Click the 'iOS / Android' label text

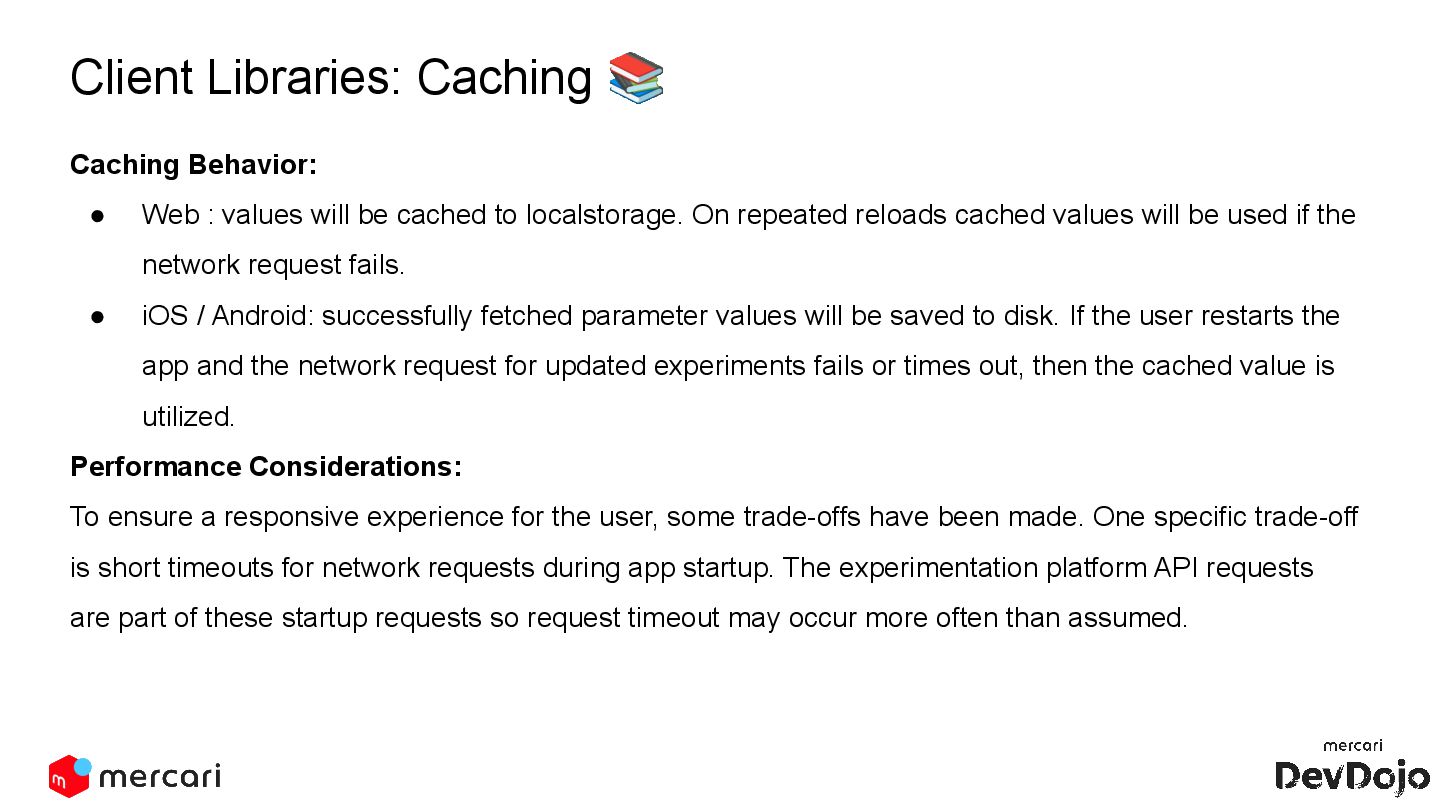(227, 316)
